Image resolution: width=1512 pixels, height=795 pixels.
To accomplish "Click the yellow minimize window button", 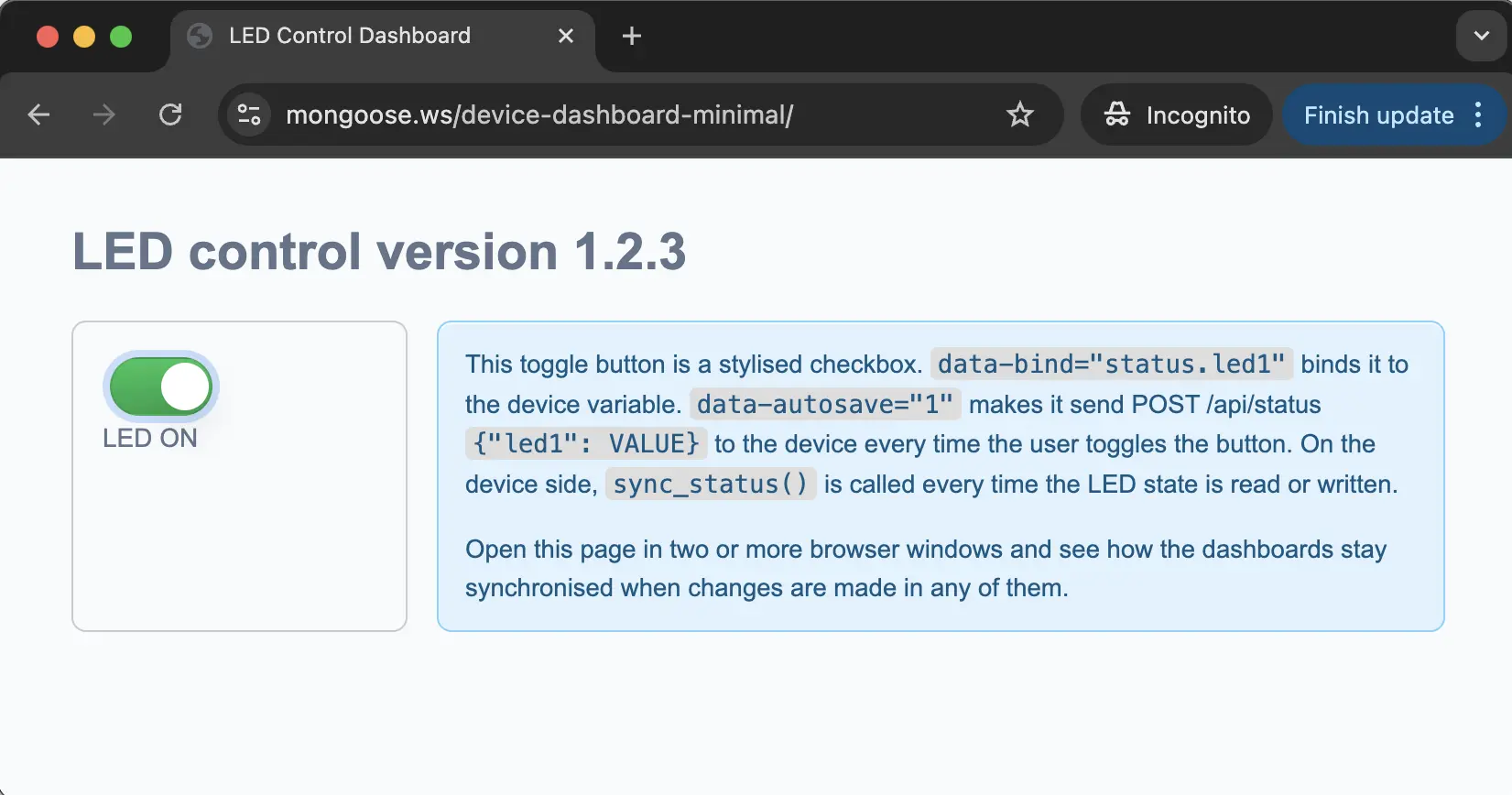I will [x=84, y=37].
